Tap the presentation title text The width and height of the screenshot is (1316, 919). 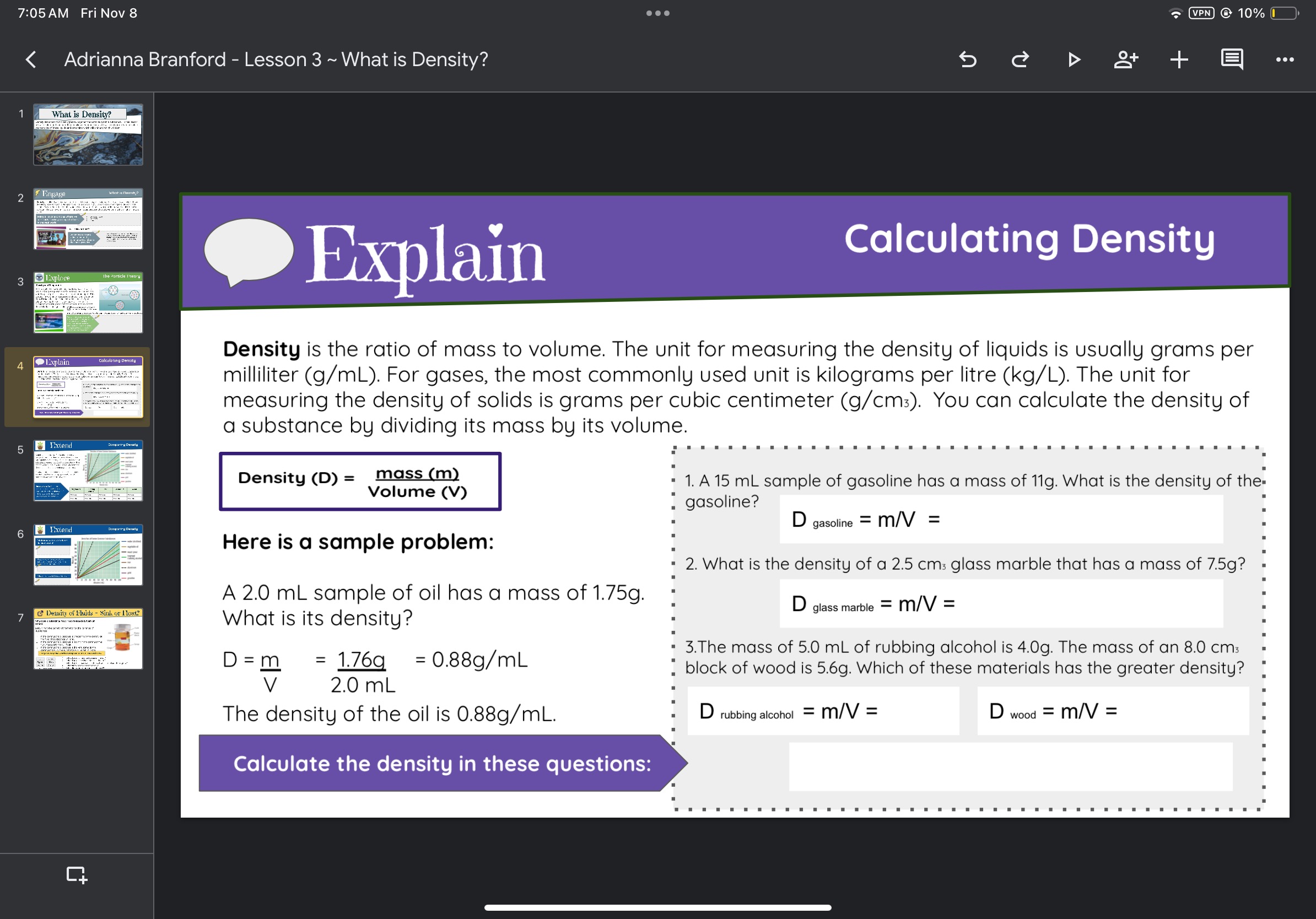(x=276, y=60)
